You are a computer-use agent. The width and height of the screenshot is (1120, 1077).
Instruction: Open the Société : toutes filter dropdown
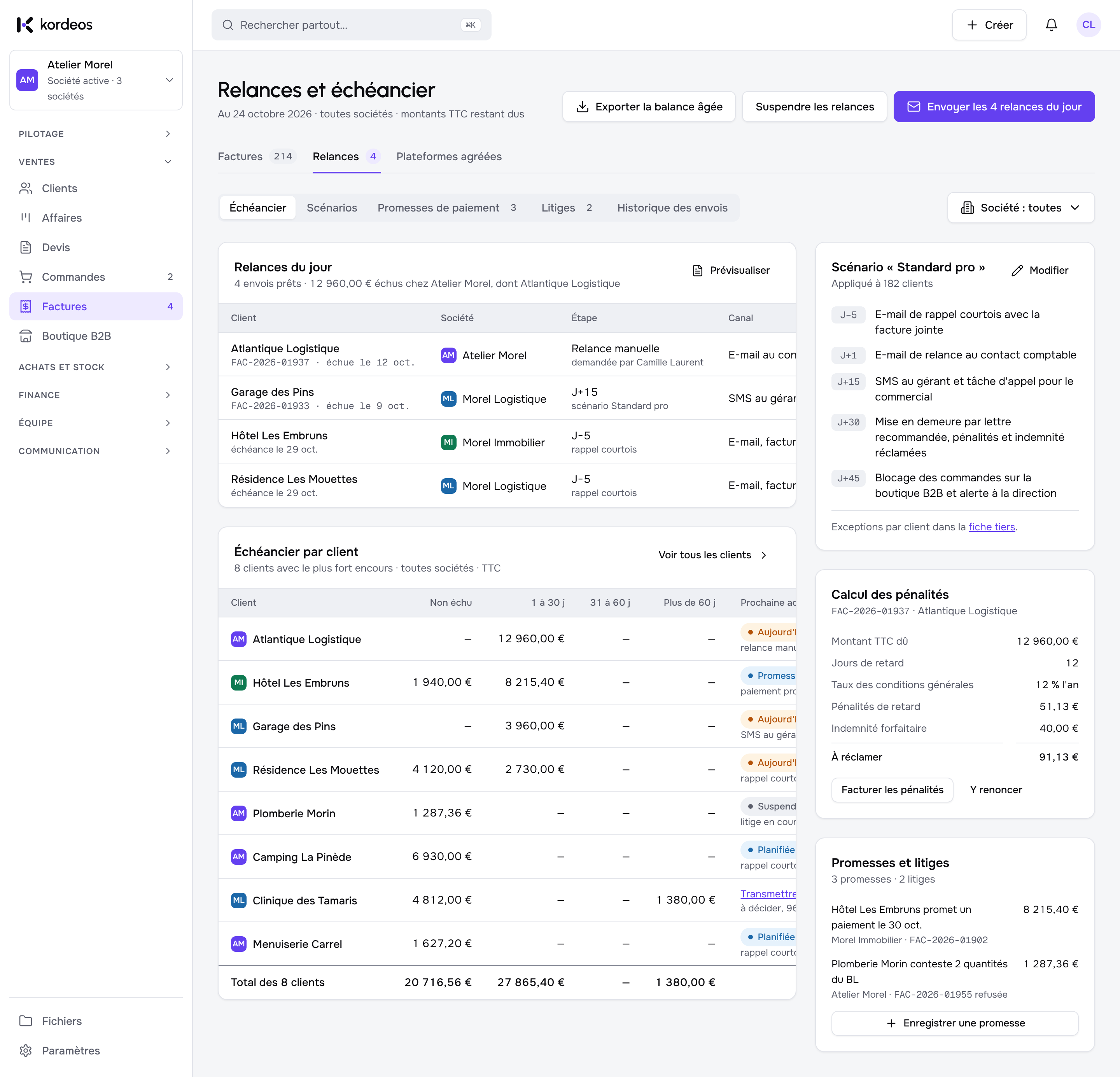point(1020,207)
